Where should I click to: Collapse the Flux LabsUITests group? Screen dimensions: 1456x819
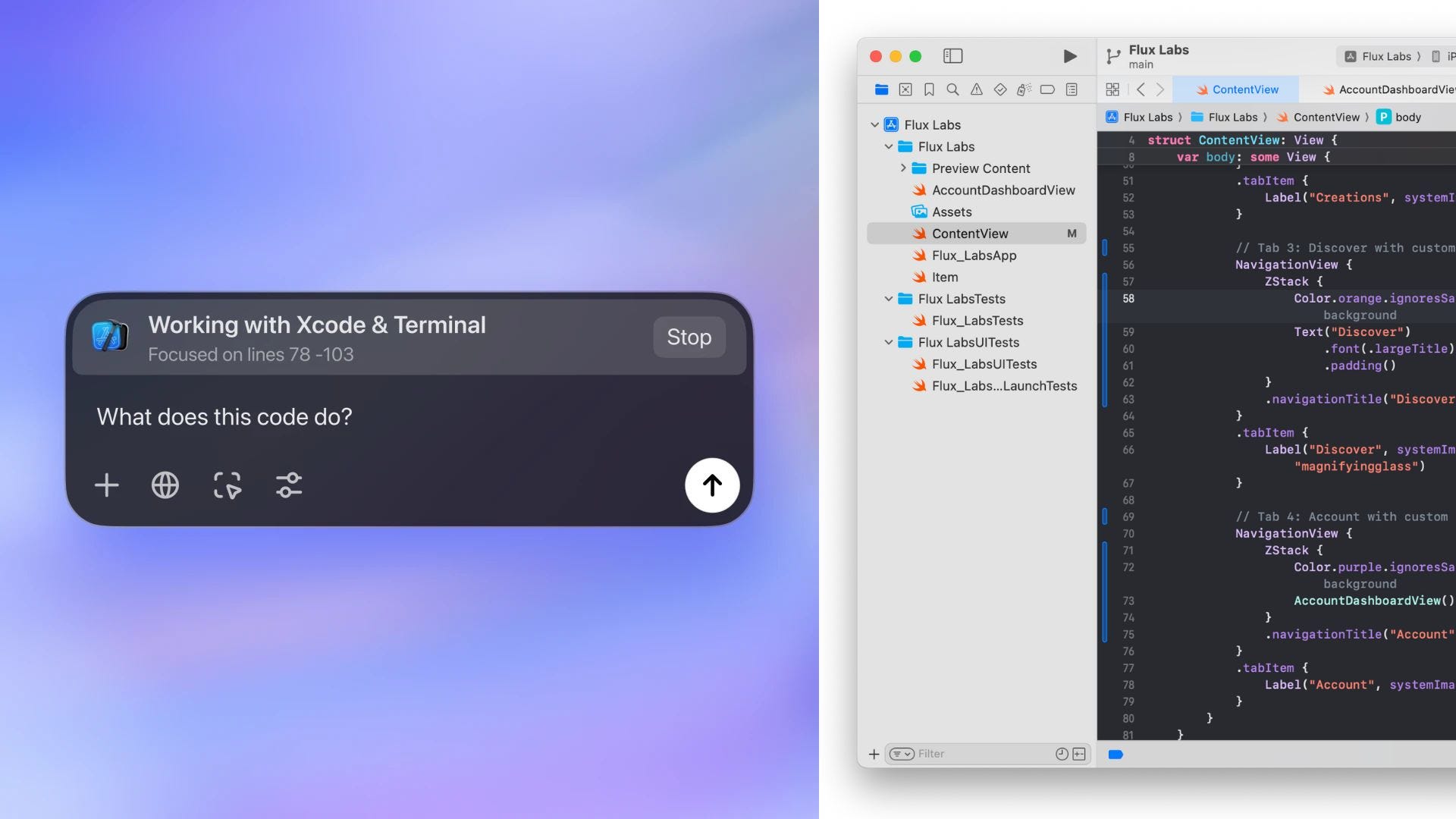889,342
